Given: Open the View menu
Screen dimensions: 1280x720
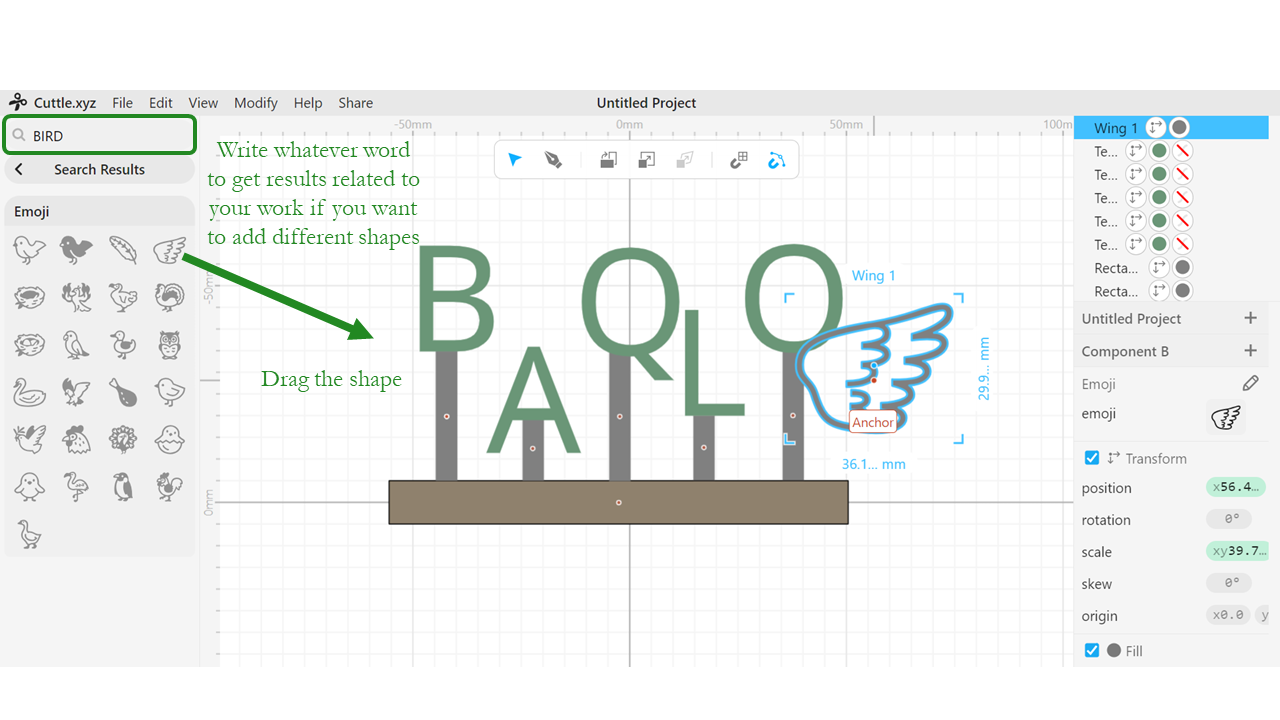Looking at the screenshot, I should (203, 103).
